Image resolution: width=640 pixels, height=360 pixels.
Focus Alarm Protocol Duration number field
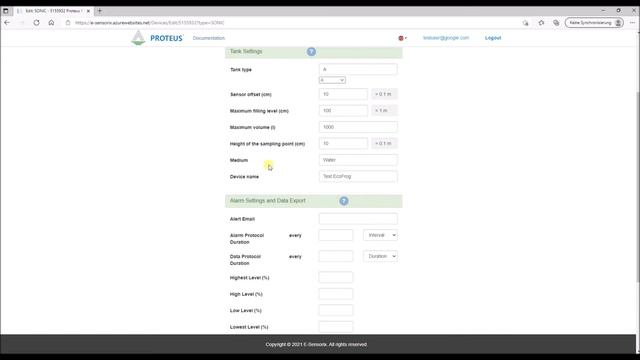coord(336,235)
